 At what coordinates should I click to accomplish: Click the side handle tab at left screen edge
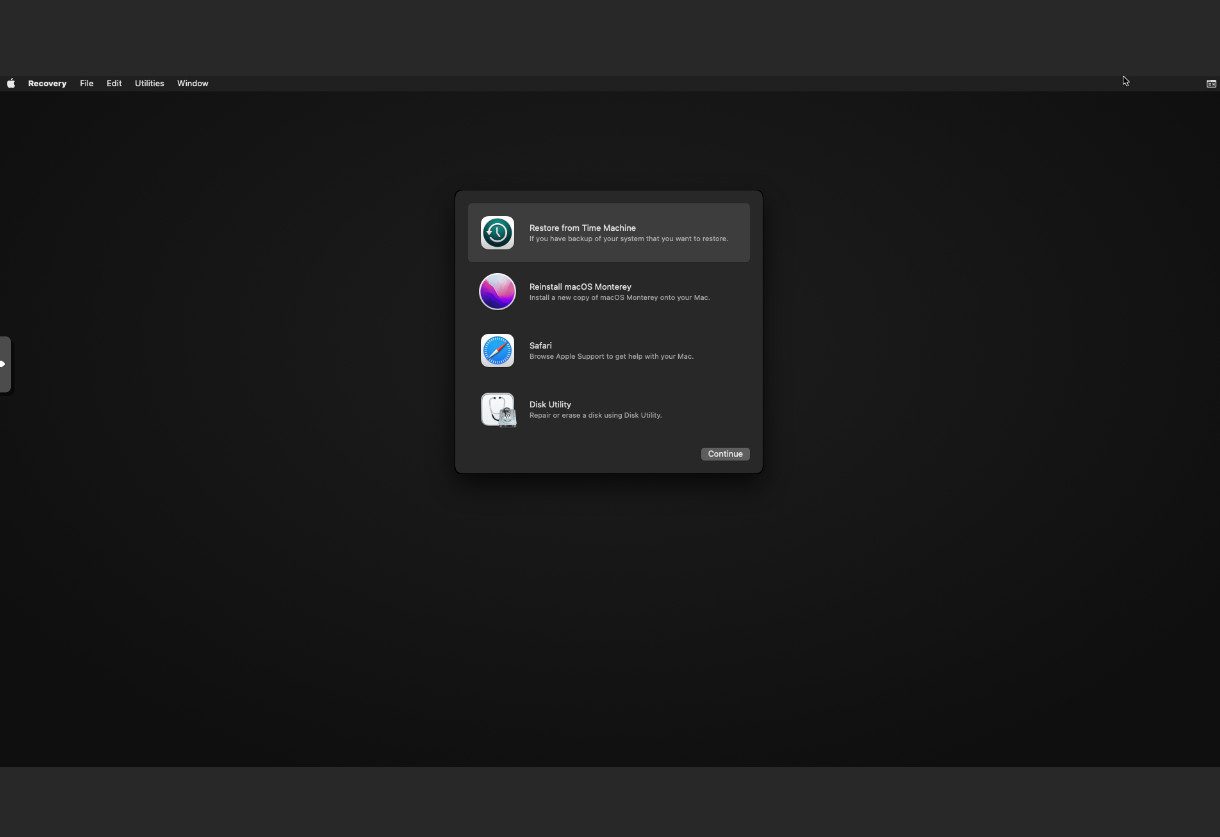coord(5,364)
